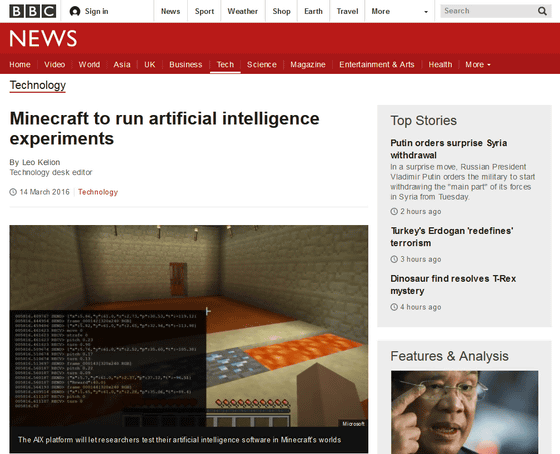Screen dimensions: 560x454
Task: Click the AIX platform image caption
Action: point(179,440)
